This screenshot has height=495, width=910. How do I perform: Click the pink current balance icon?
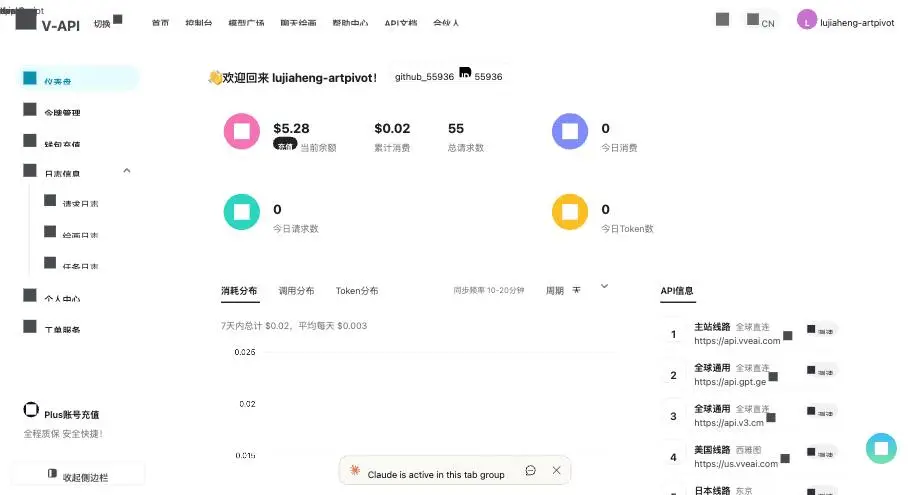point(241,131)
